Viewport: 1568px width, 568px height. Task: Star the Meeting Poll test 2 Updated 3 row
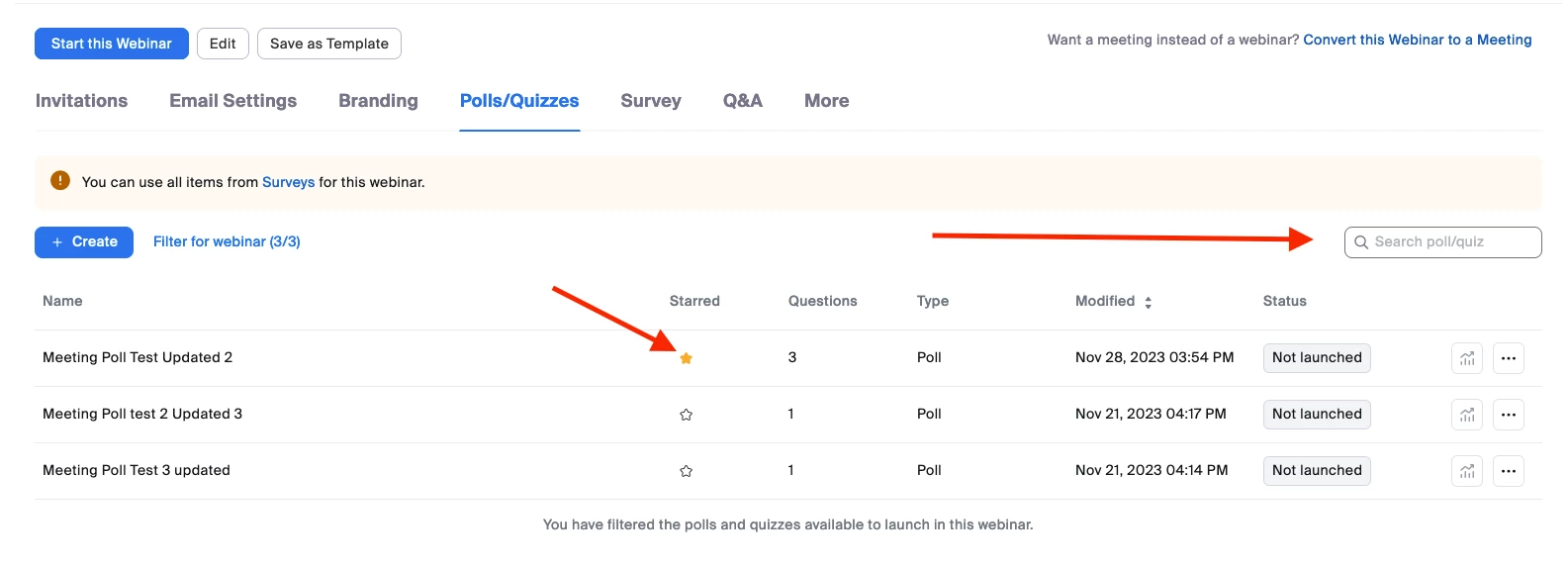686,415
